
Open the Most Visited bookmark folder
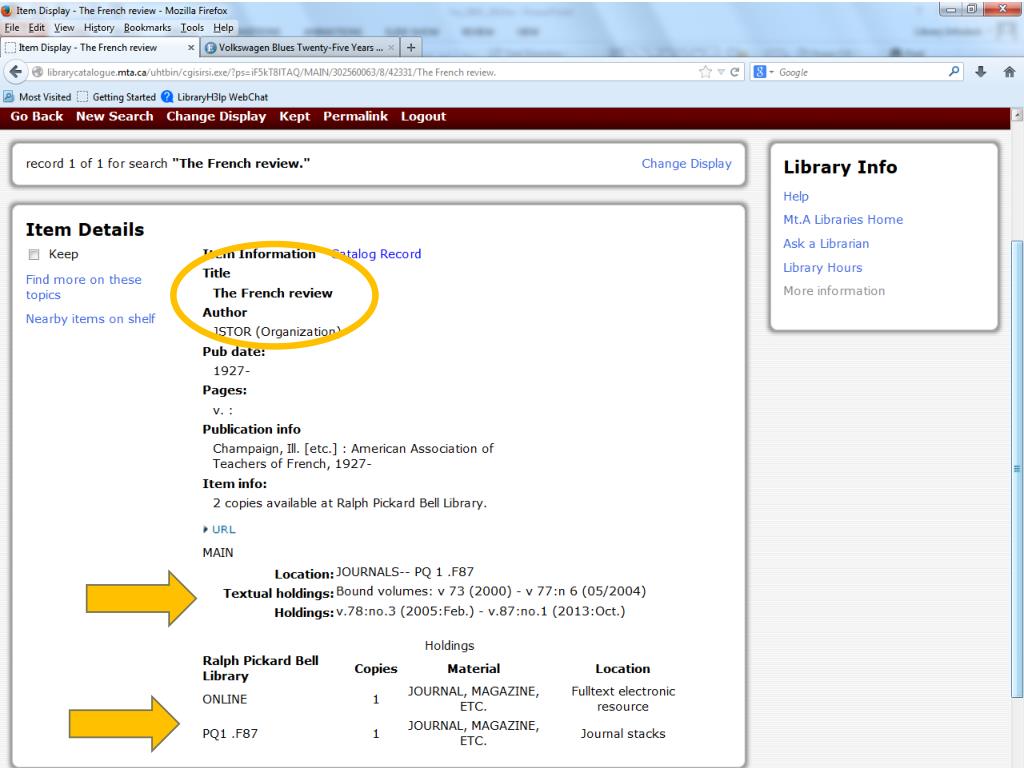pos(37,97)
